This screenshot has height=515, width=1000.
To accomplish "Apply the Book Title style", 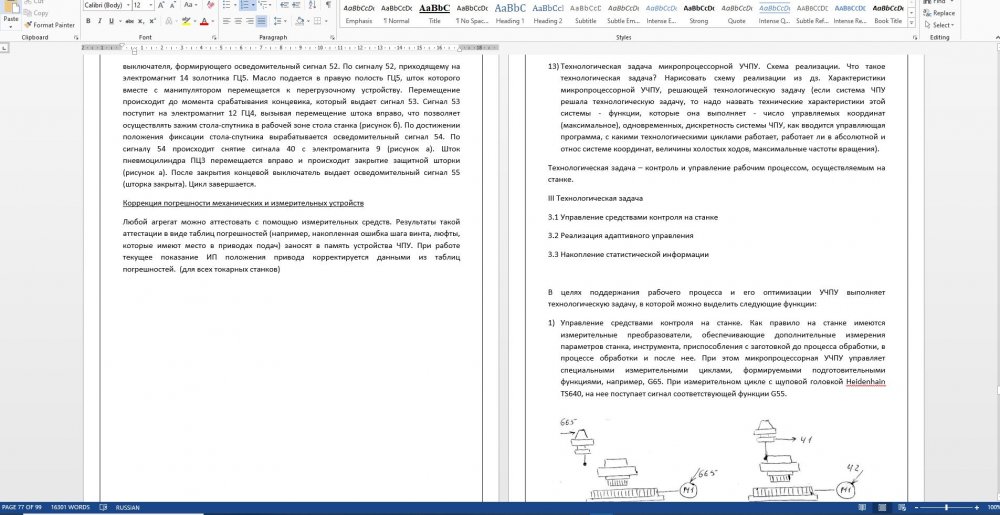I will (888, 14).
